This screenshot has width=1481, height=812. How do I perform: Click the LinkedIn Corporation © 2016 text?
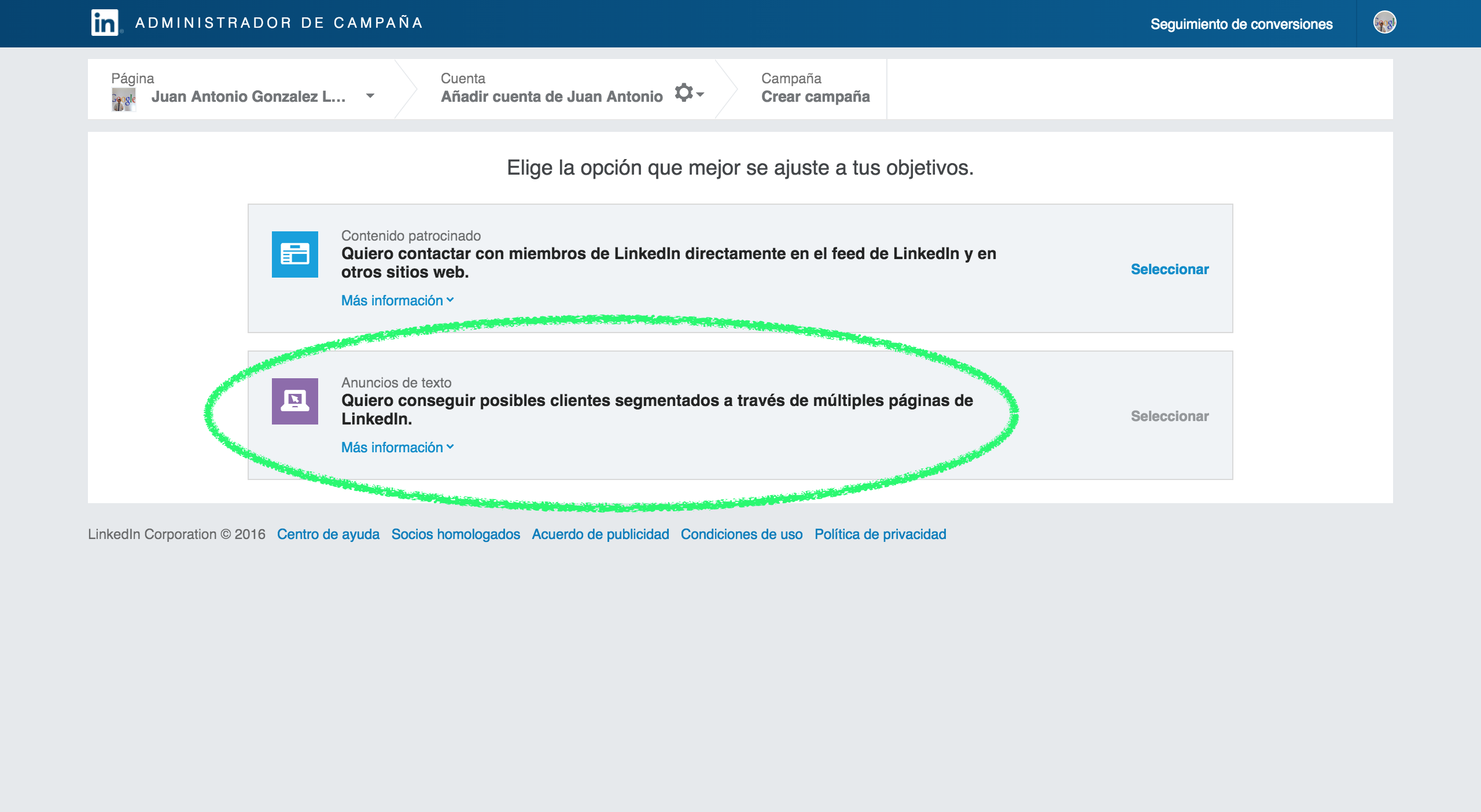click(176, 534)
